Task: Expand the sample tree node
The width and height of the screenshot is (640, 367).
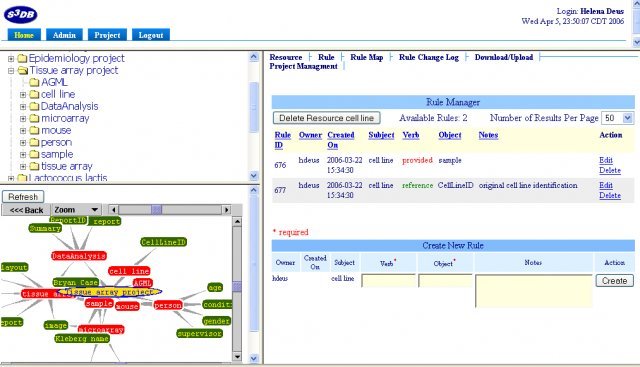Action: pyautogui.click(x=23, y=155)
